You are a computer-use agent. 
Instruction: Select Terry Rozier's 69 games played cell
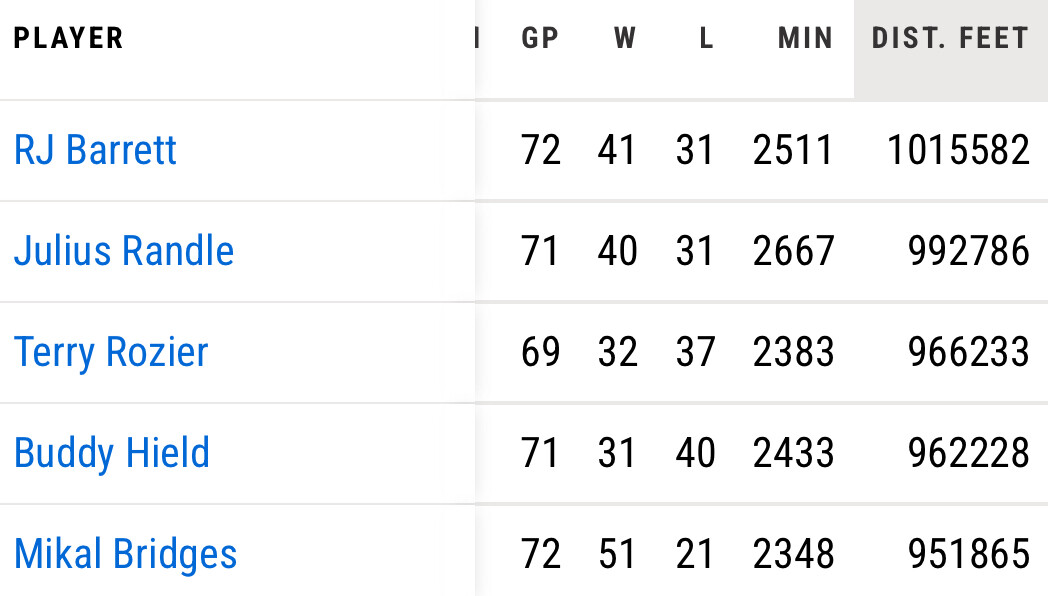541,352
